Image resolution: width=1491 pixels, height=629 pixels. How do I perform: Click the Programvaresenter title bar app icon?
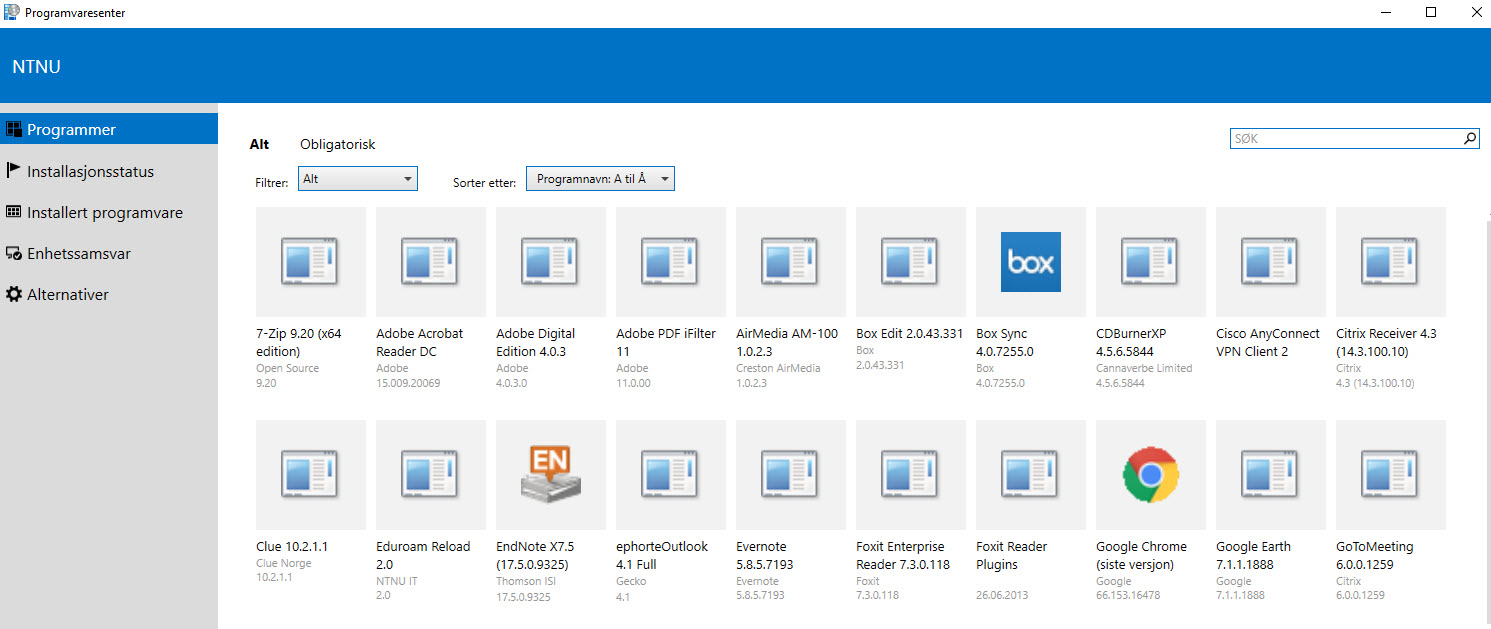(x=12, y=13)
